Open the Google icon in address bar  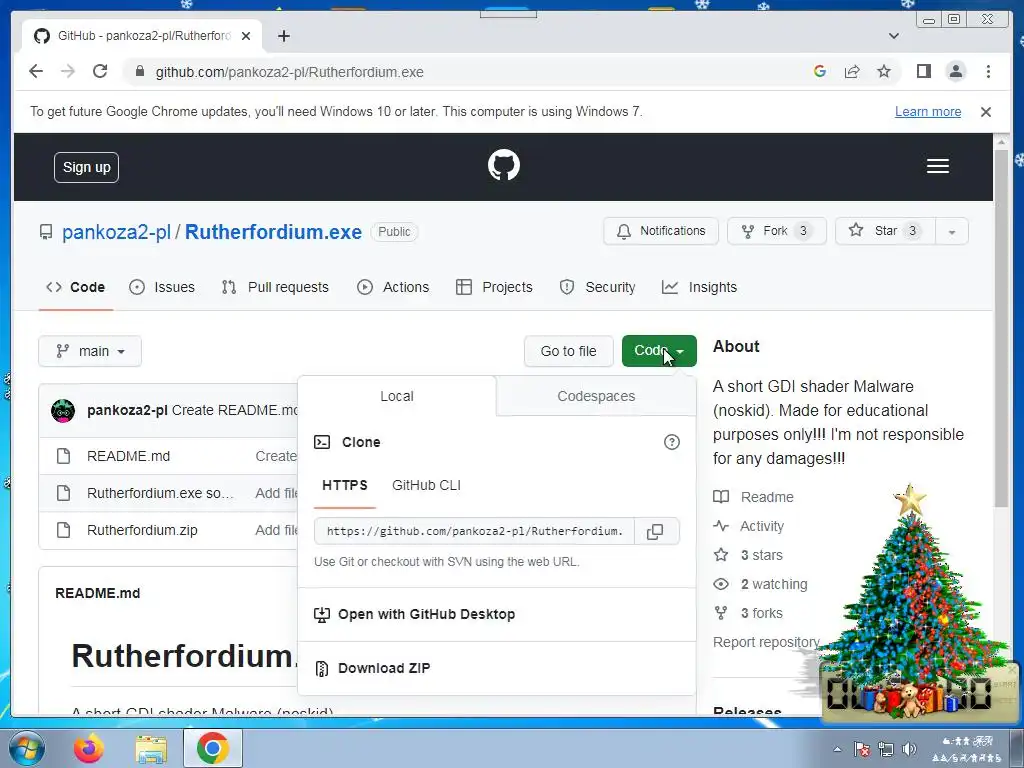tap(820, 71)
